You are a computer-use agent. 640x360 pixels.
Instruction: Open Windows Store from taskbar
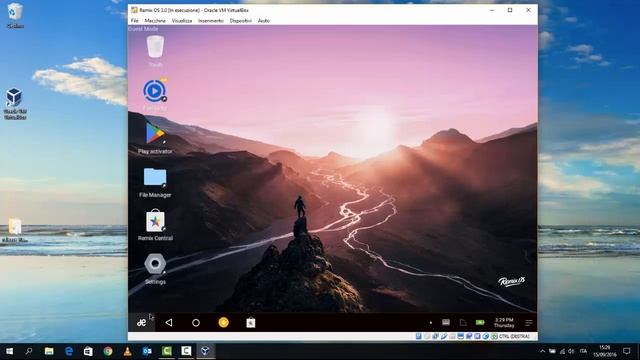tap(88, 351)
